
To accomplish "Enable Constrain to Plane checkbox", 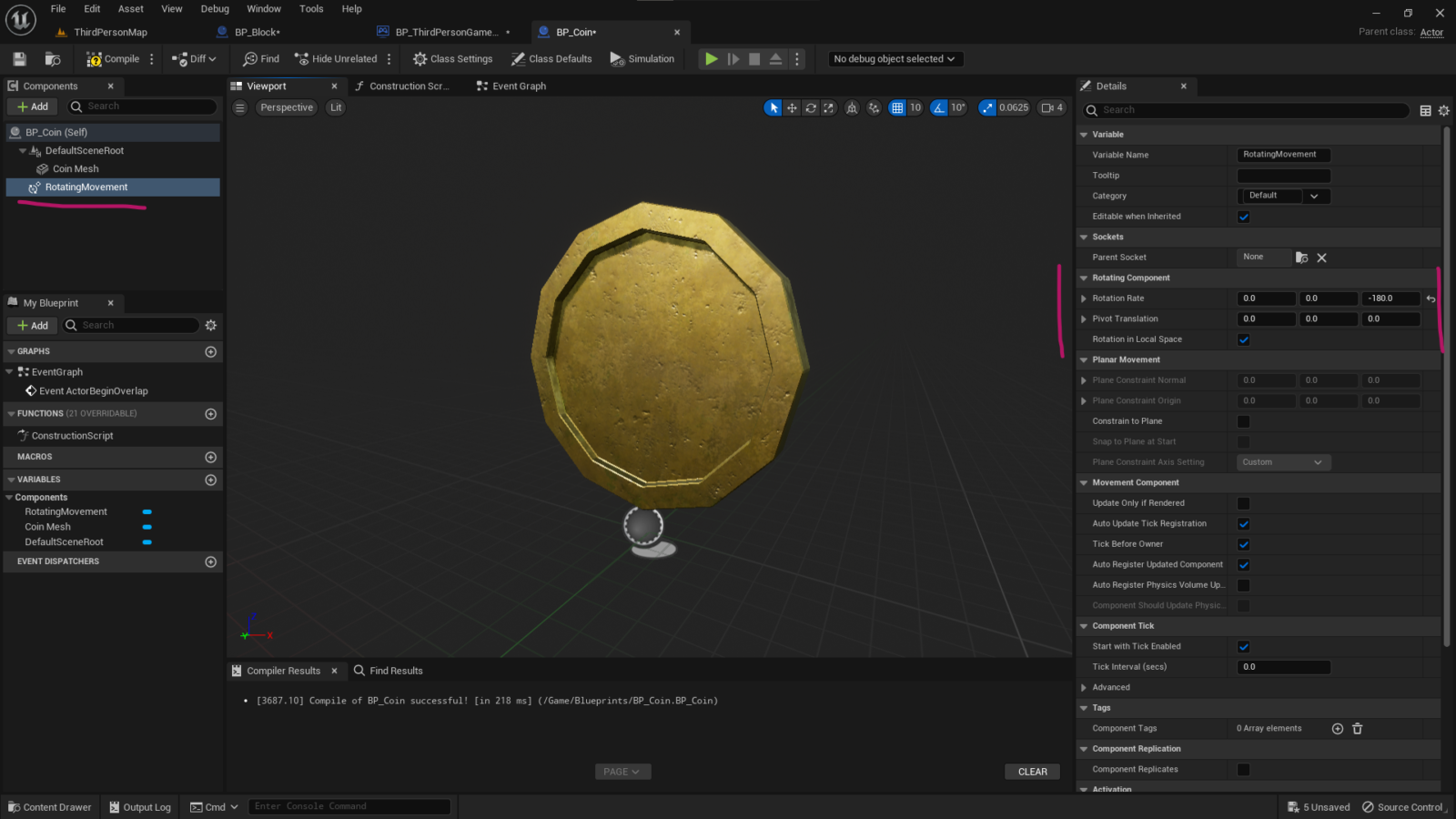I will point(1243,421).
